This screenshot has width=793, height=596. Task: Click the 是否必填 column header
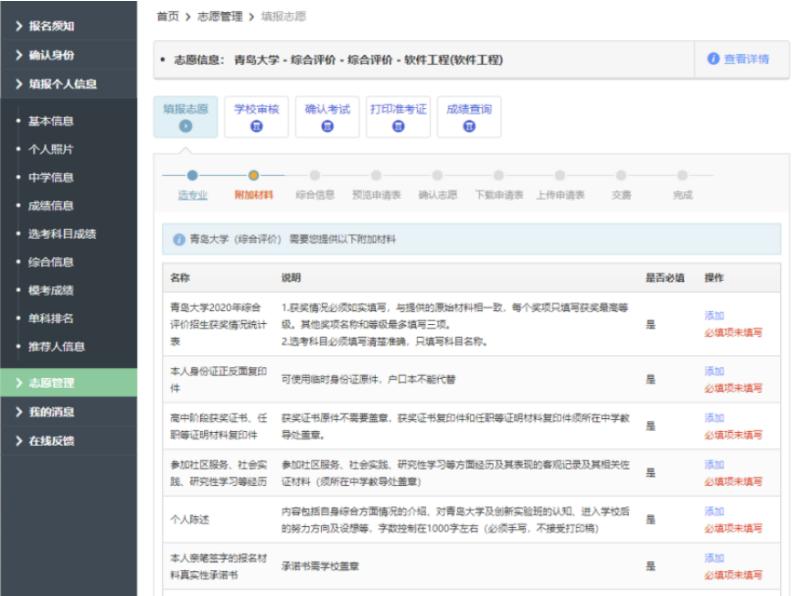[665, 278]
